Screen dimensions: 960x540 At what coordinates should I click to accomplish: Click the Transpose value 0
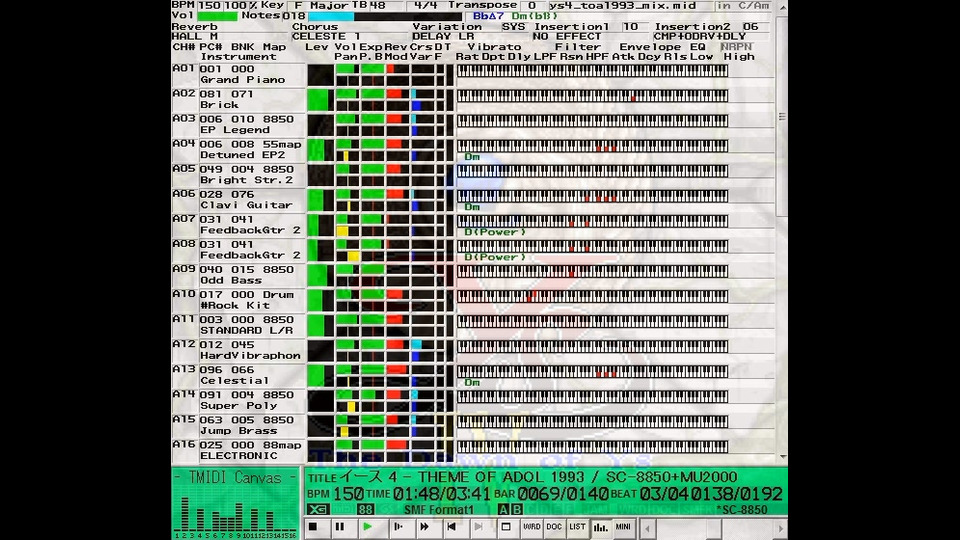pyautogui.click(x=532, y=6)
